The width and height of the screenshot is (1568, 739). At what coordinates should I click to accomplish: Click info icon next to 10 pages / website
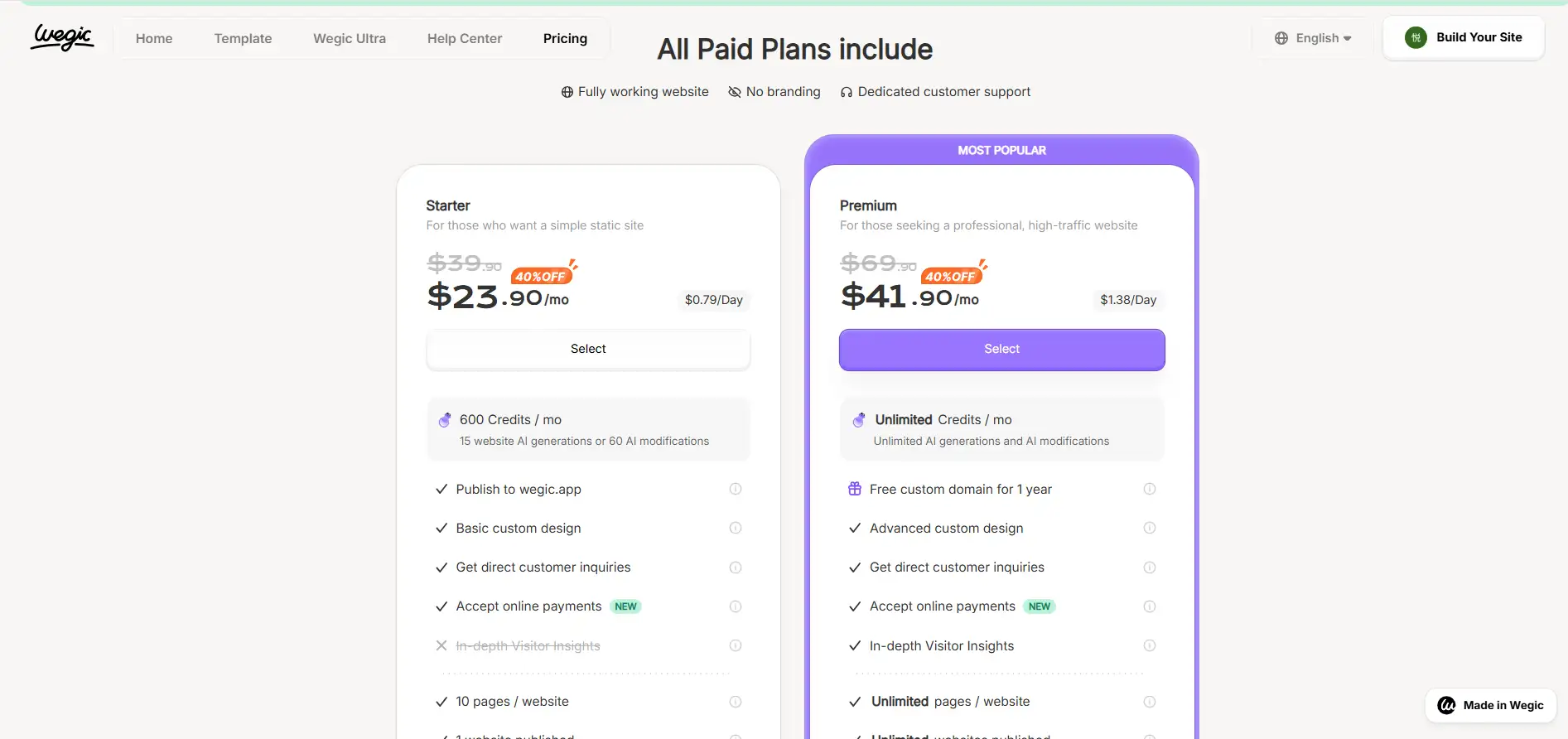[736, 702]
